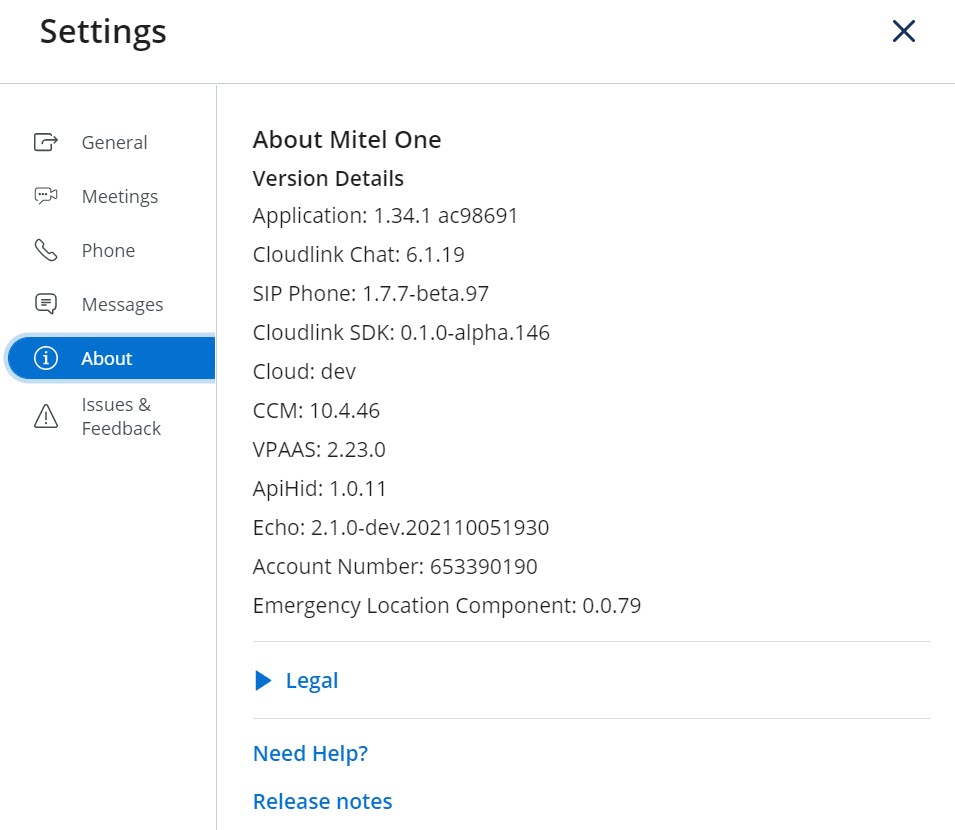Select the Phone settings label
Screen dimensions: 955x830
[108, 250]
